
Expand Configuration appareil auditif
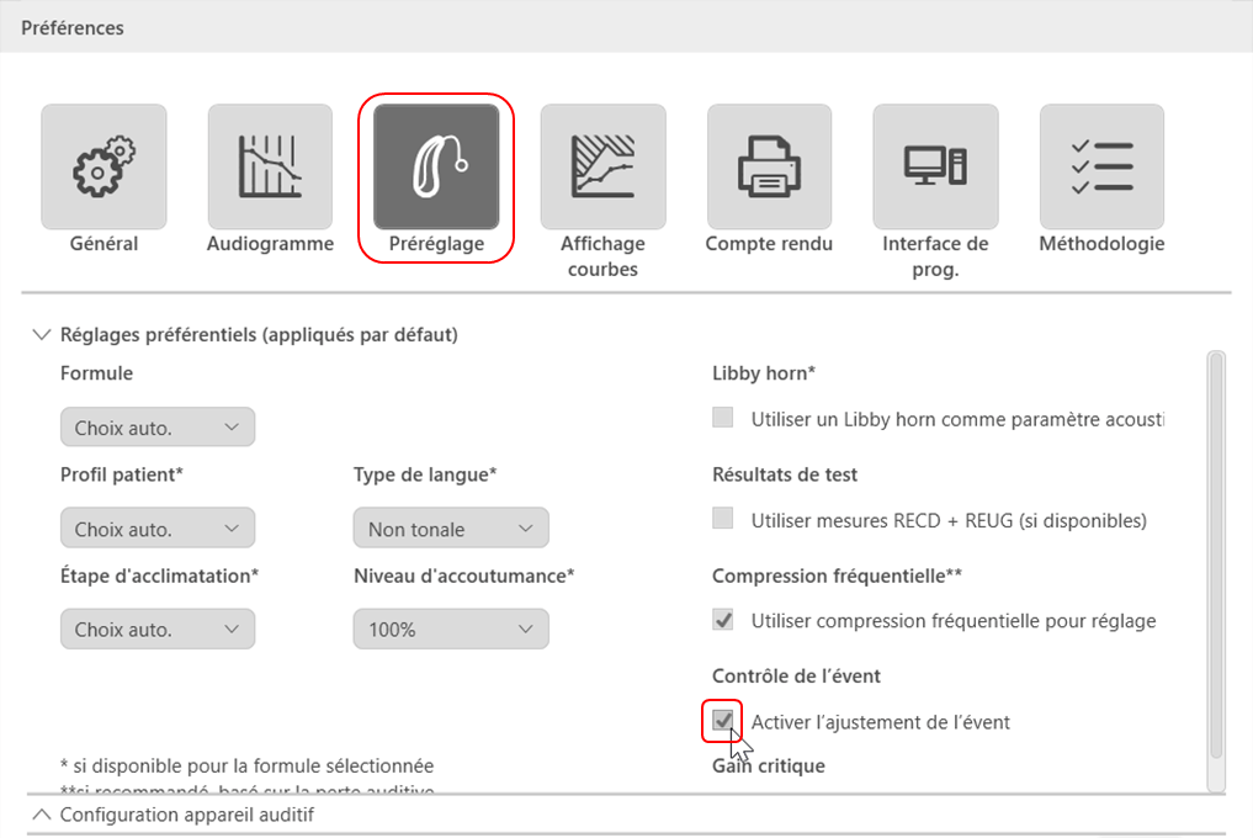pos(40,815)
